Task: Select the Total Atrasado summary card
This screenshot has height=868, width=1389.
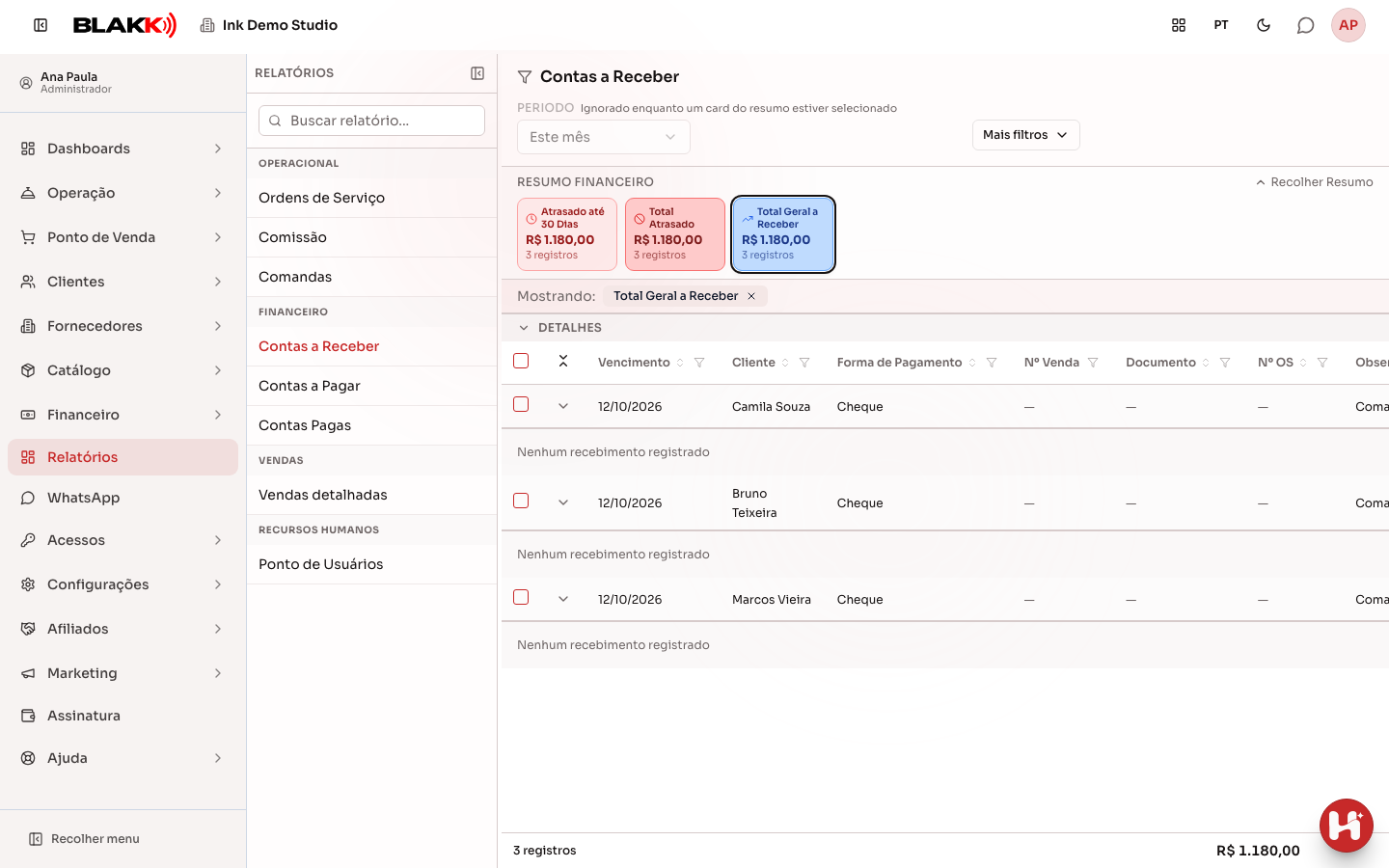Action: coord(675,234)
